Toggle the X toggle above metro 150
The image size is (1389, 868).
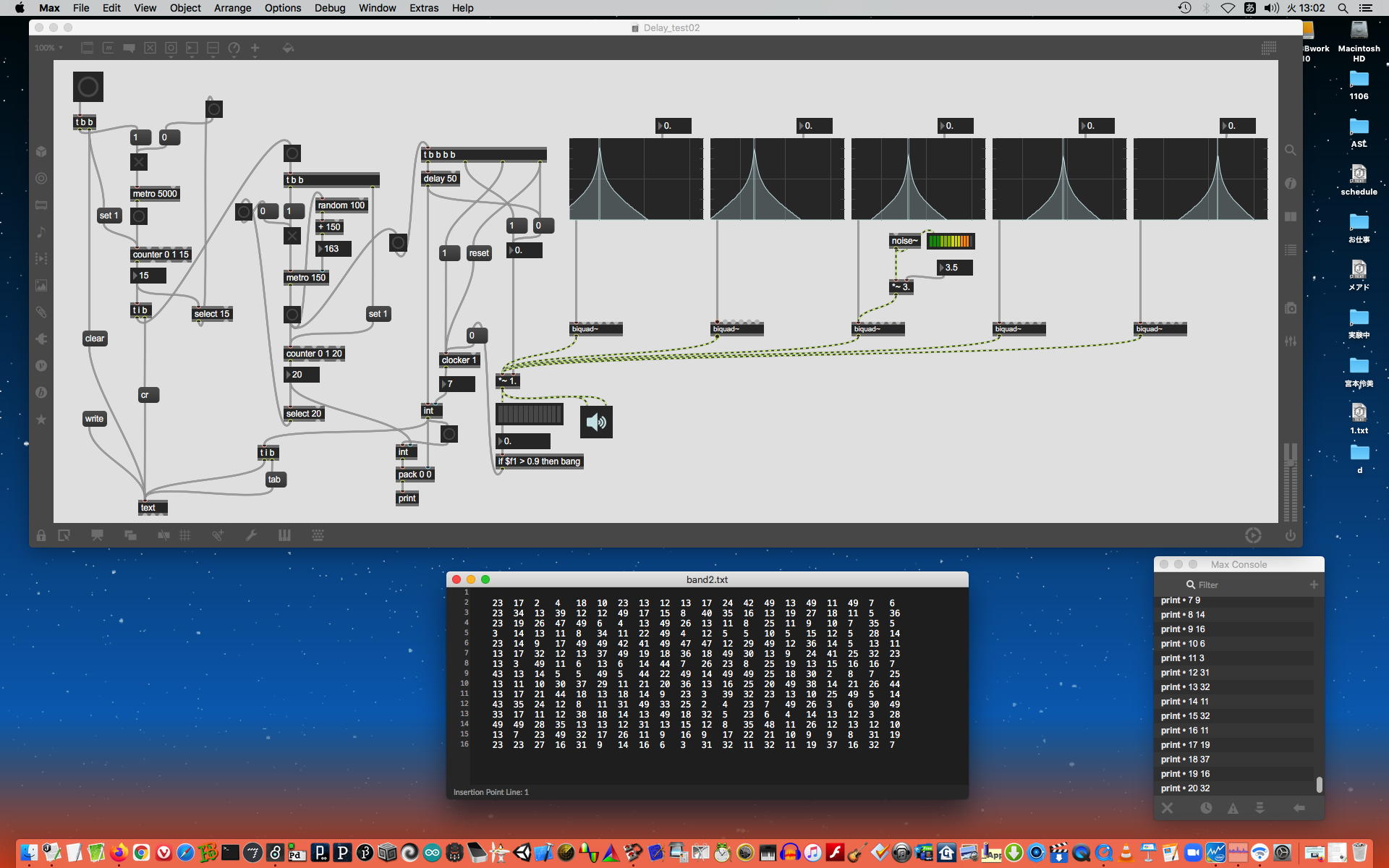coord(292,236)
